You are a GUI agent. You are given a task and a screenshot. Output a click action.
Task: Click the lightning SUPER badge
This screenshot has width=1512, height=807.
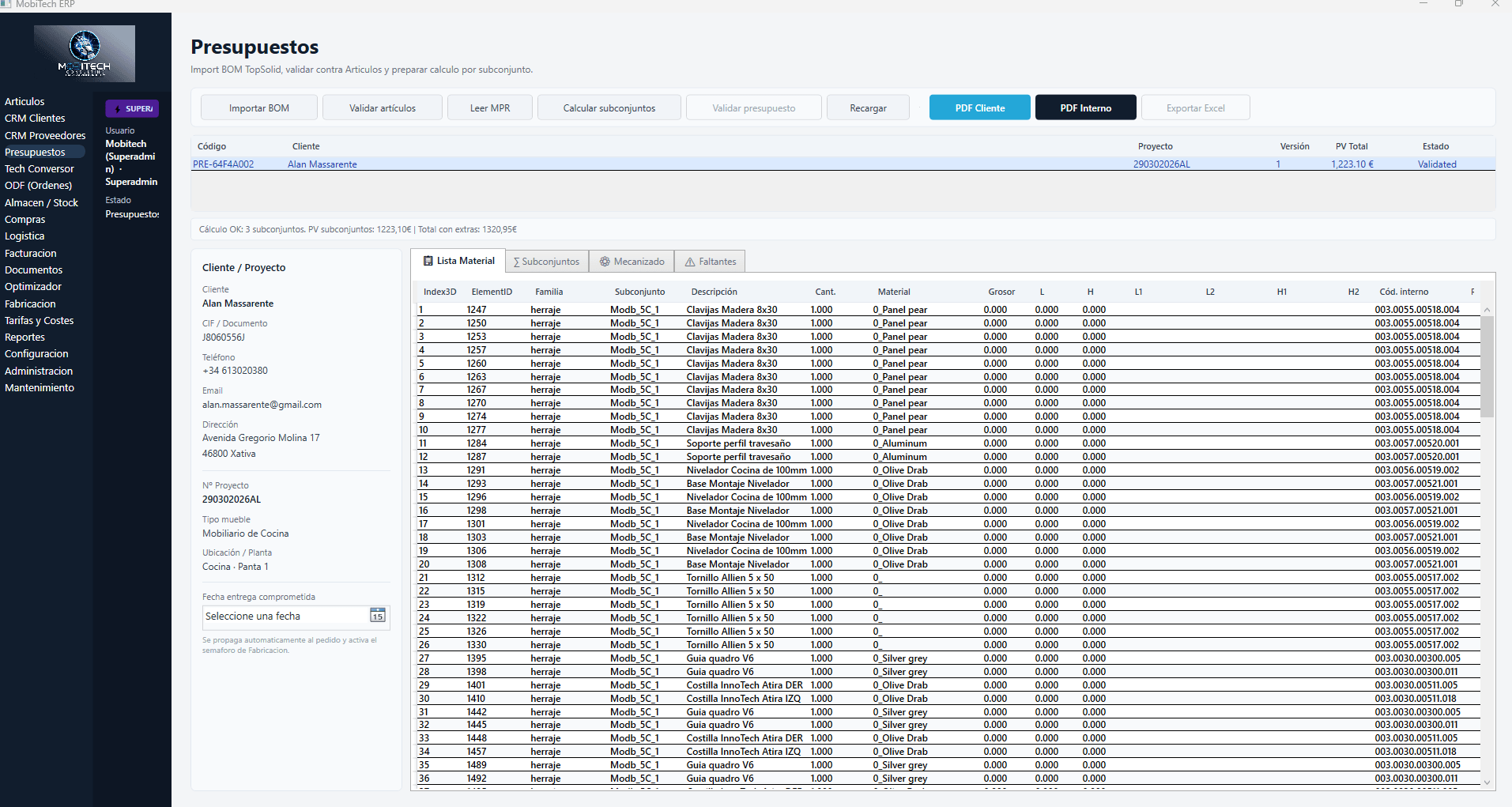(x=133, y=108)
